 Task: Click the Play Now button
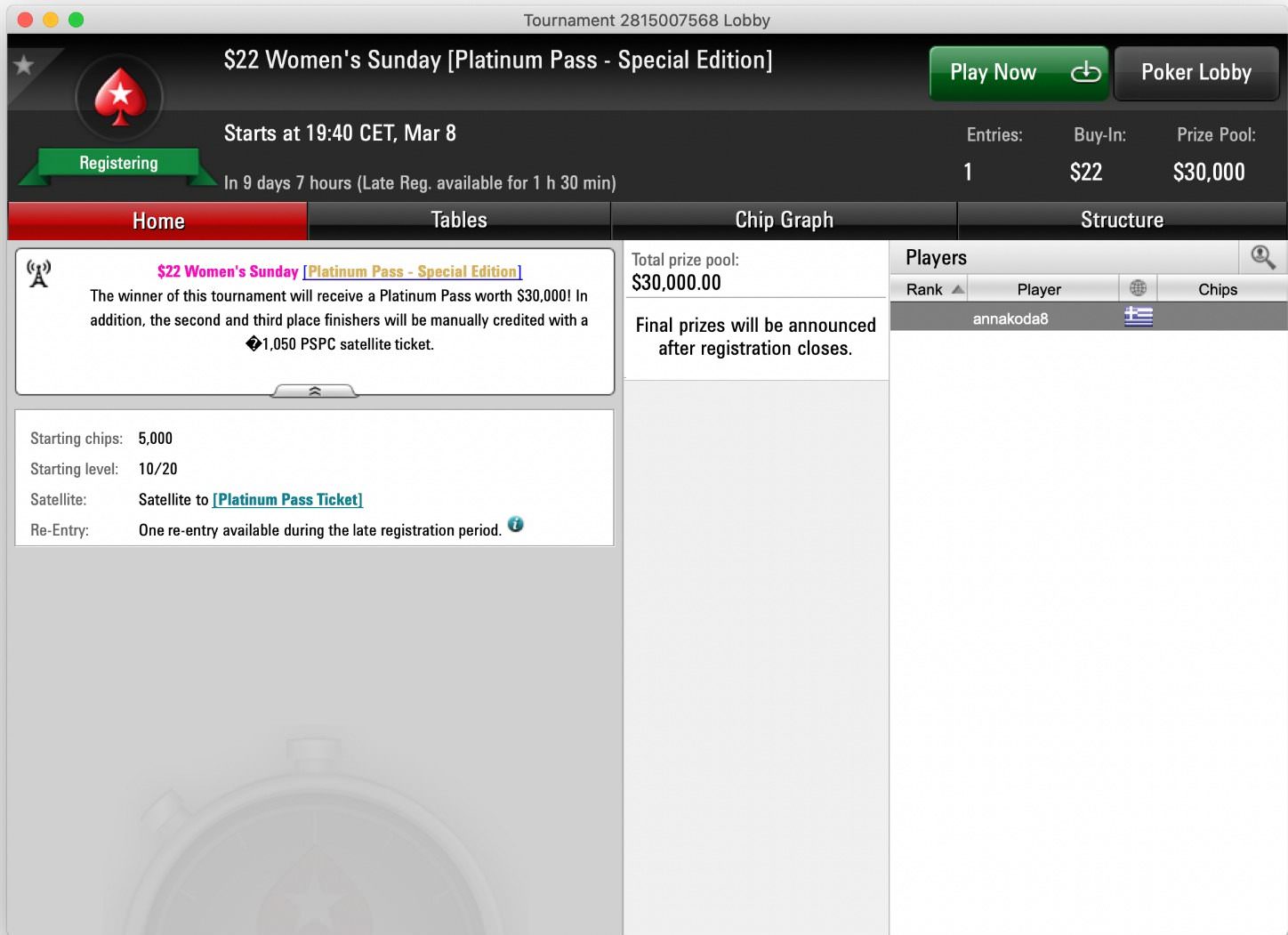point(1018,73)
